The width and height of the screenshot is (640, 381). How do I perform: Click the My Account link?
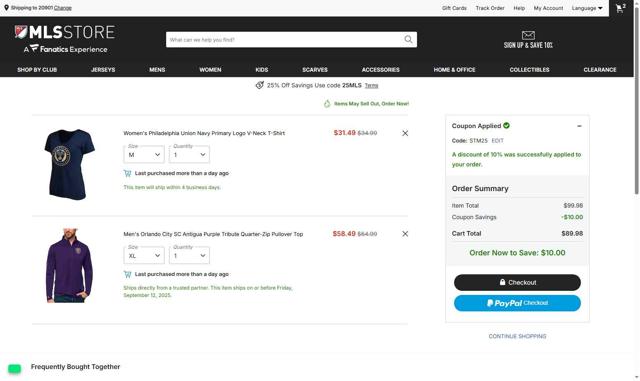pos(548,8)
